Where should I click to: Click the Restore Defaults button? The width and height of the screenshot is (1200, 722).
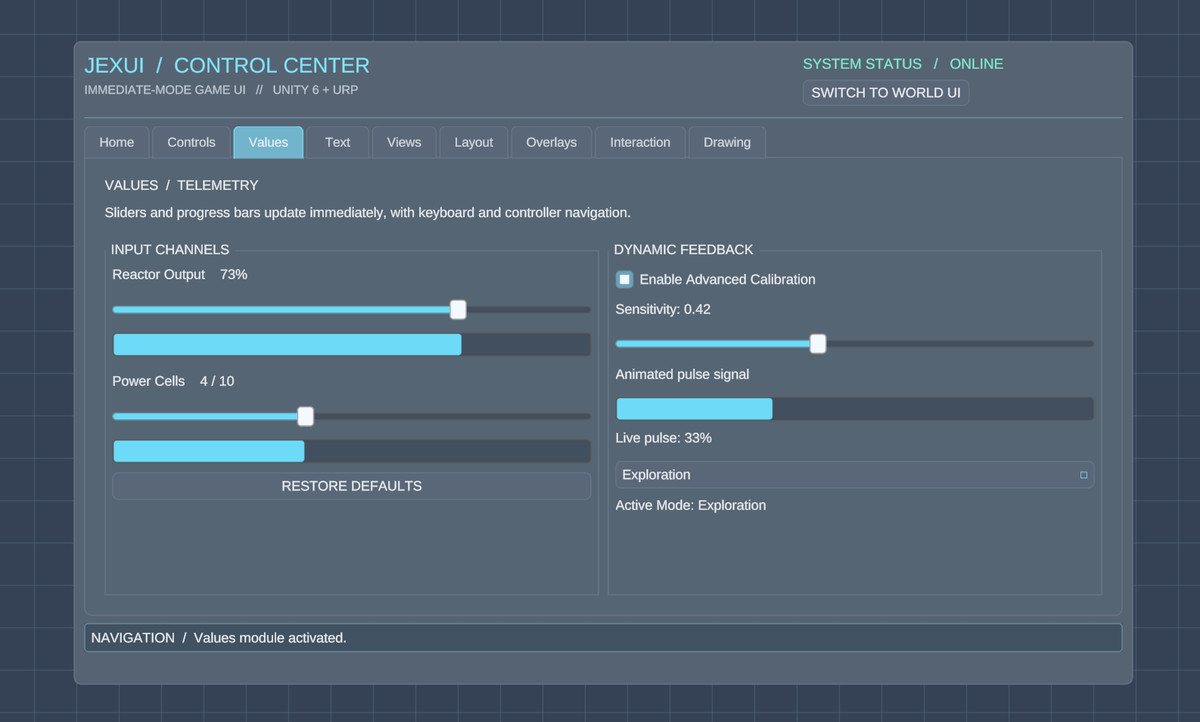pyautogui.click(x=352, y=486)
